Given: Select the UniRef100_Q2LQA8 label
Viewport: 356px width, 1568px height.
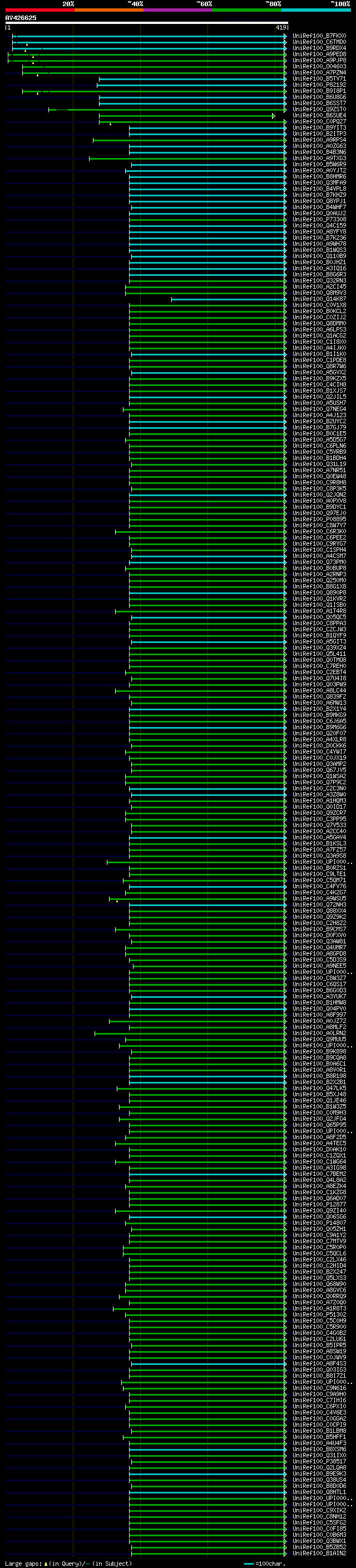Looking at the screenshot, I should click(x=319, y=1467).
